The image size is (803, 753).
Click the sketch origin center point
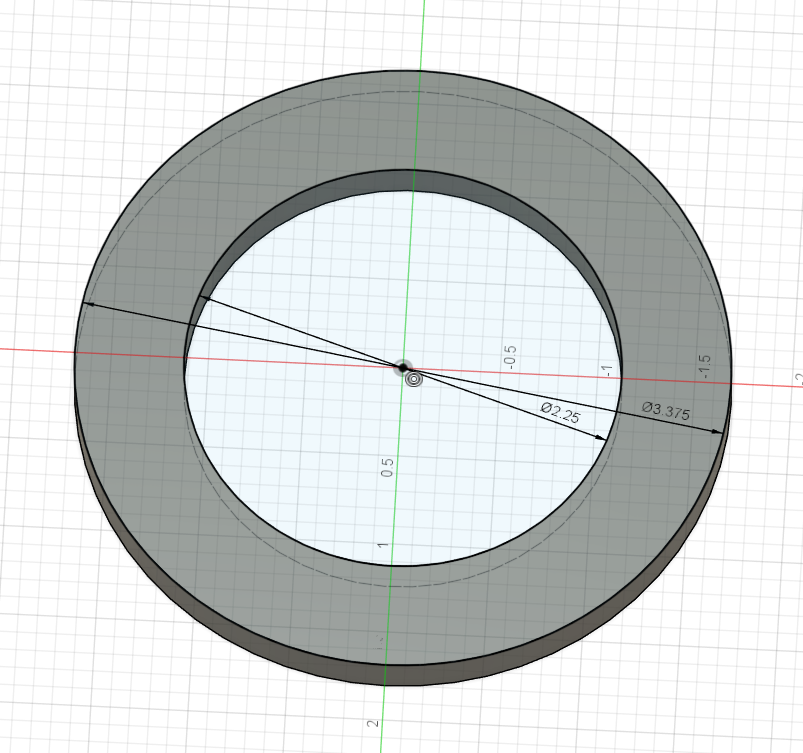click(x=403, y=367)
